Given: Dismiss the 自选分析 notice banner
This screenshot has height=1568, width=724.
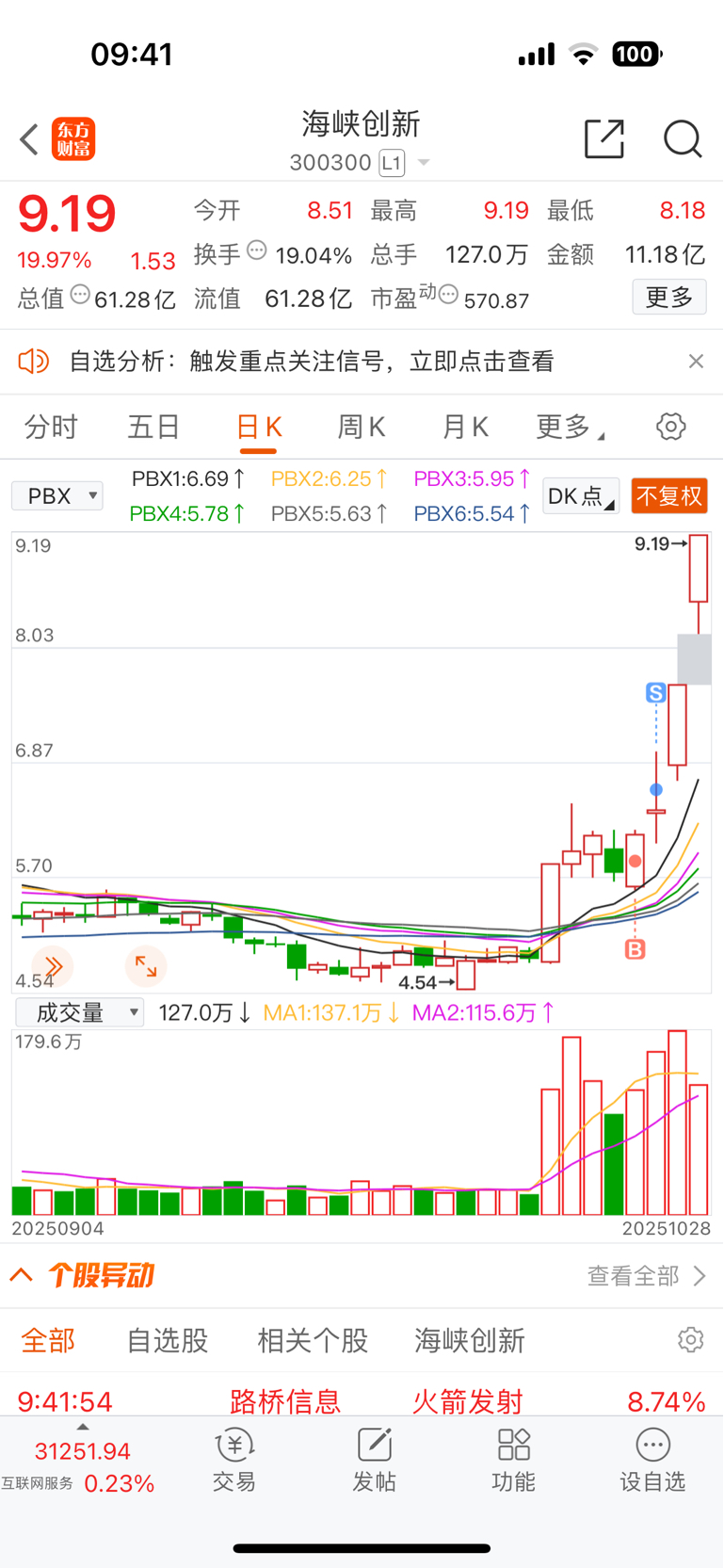Looking at the screenshot, I should (x=696, y=361).
